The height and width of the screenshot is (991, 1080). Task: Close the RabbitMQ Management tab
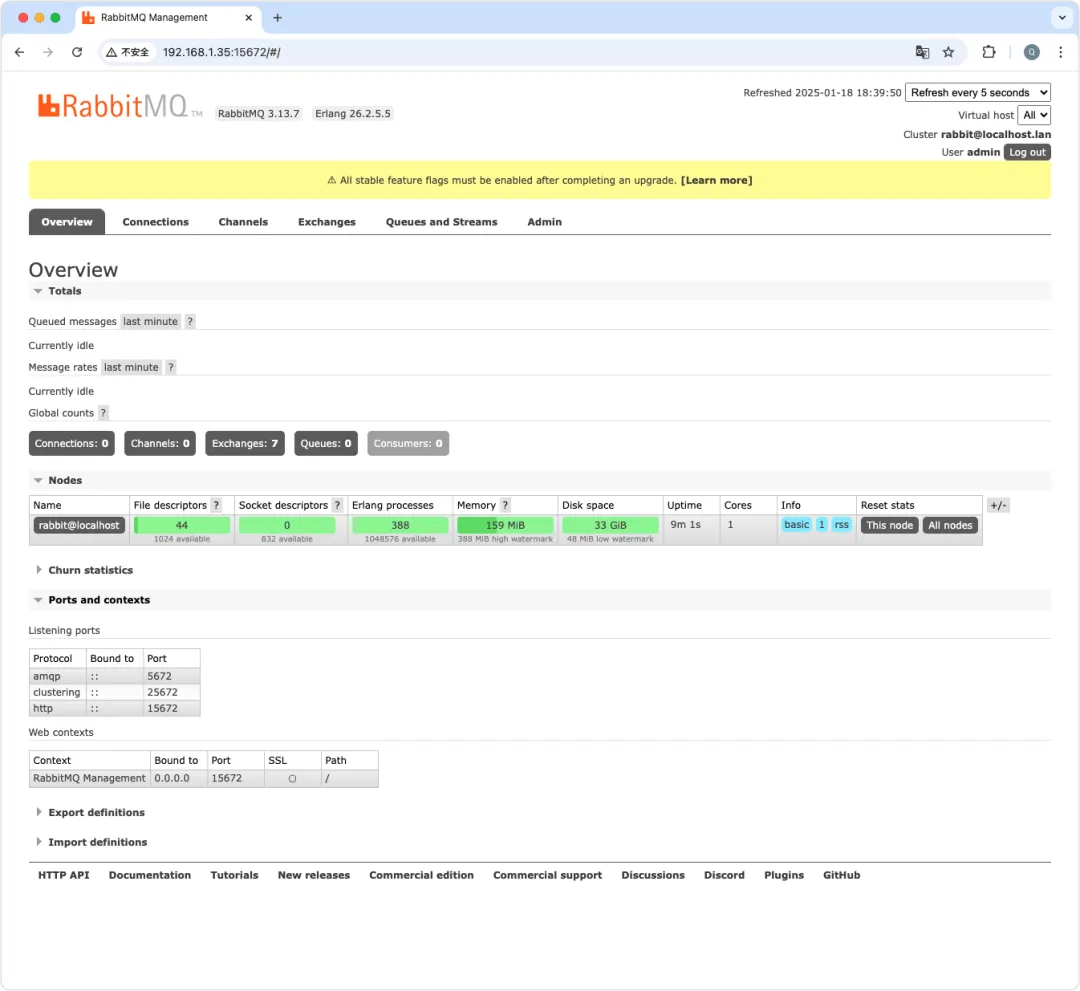click(x=249, y=18)
